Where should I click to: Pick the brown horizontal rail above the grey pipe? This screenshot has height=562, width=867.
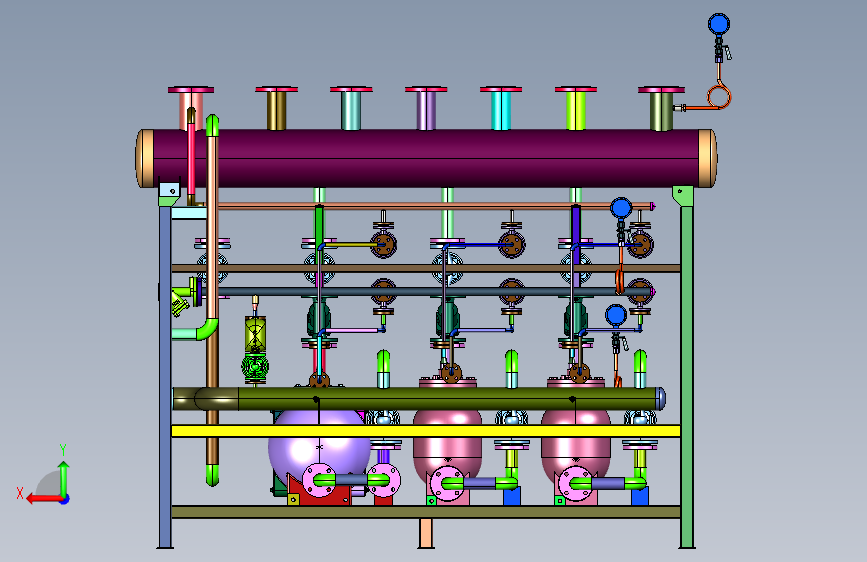pyautogui.click(x=426, y=268)
